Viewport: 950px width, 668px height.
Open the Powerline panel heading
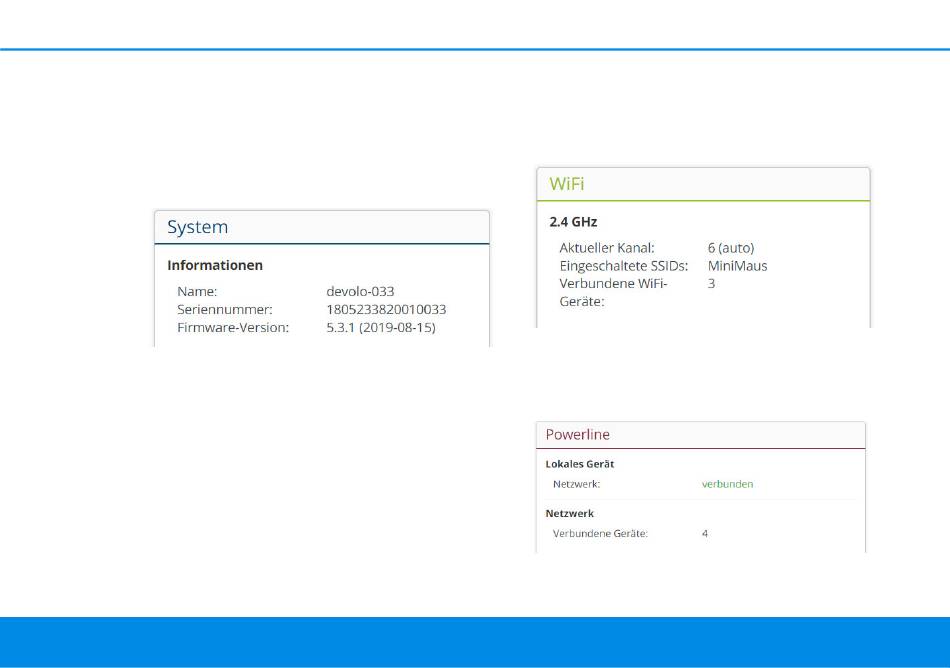577,434
